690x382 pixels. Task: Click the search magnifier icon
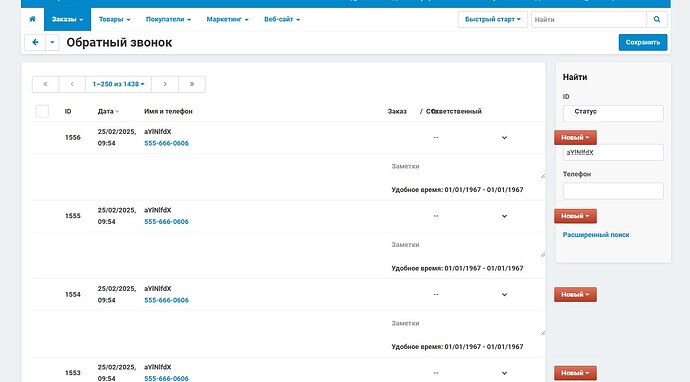[657, 19]
